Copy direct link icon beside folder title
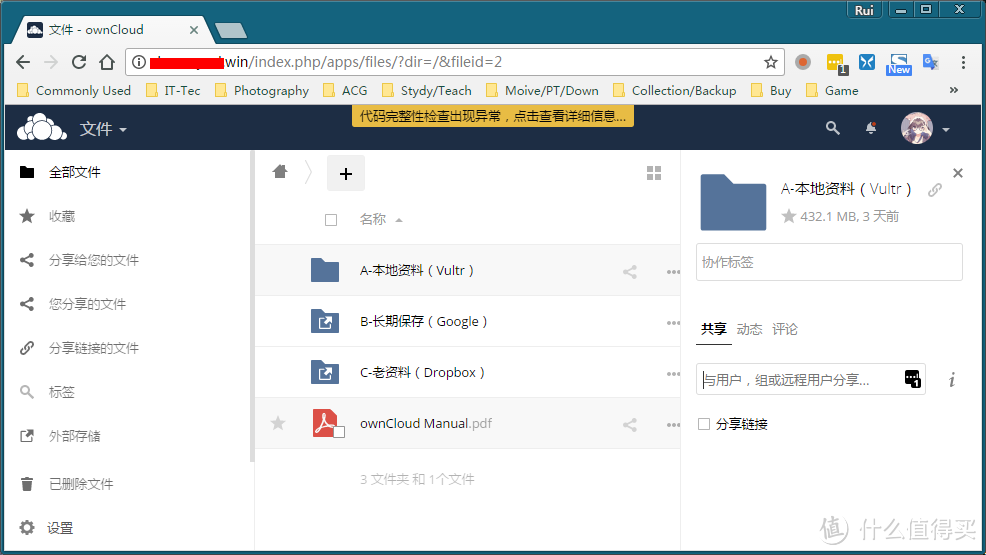 click(935, 190)
